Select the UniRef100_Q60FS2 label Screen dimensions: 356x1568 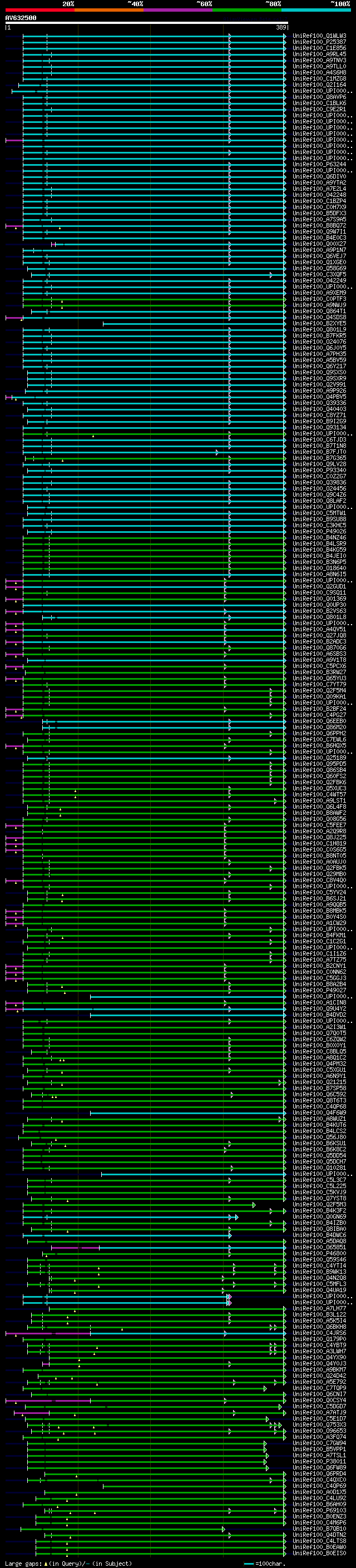pyautogui.click(x=319, y=776)
